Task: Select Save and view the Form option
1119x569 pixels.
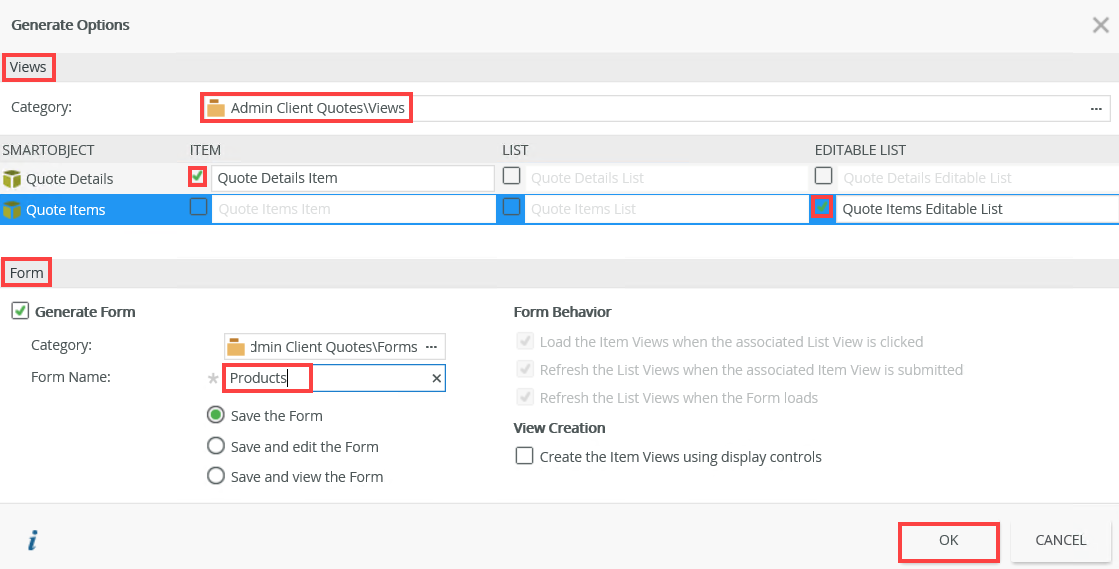Action: tap(215, 476)
